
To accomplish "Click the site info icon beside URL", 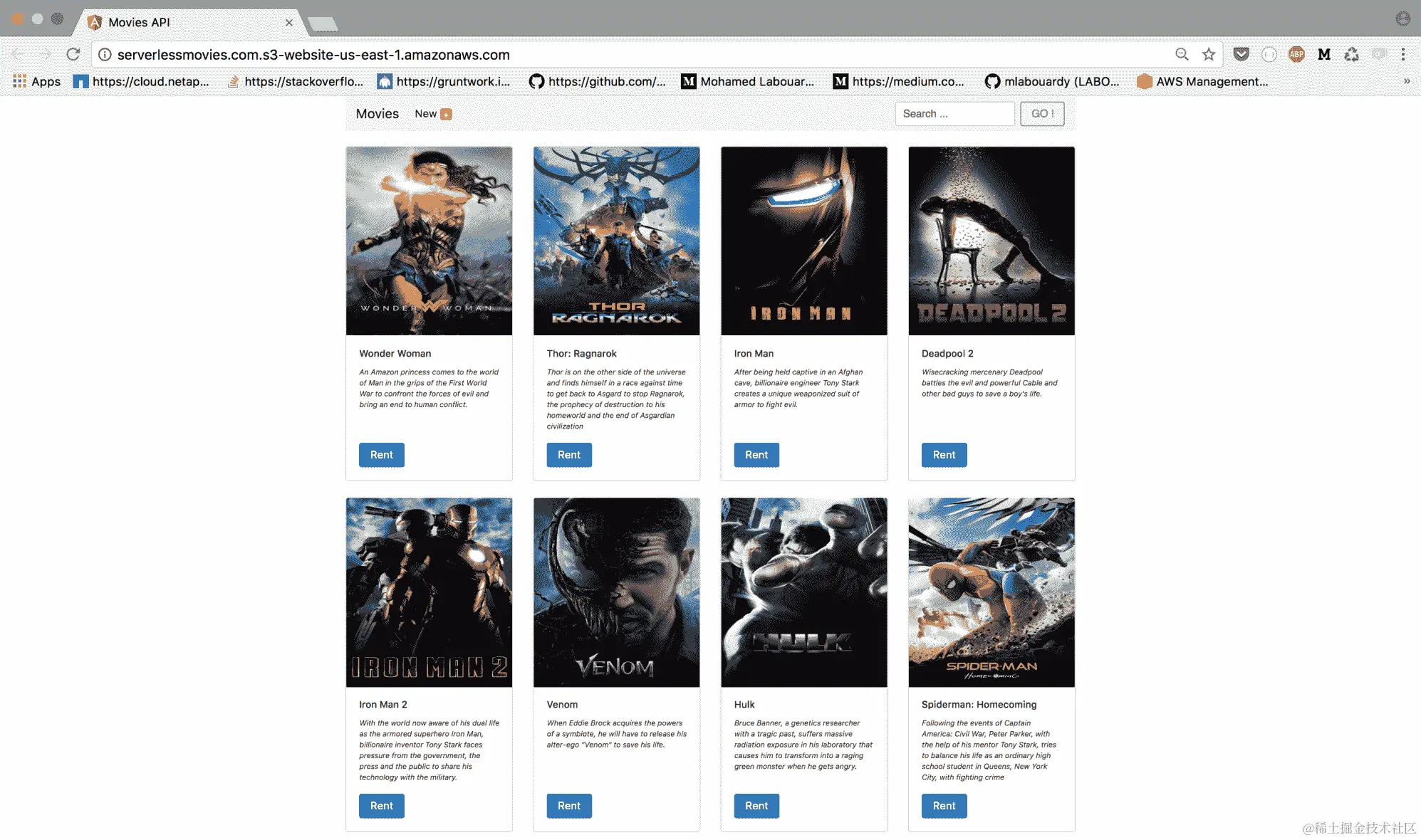I will pyautogui.click(x=105, y=54).
